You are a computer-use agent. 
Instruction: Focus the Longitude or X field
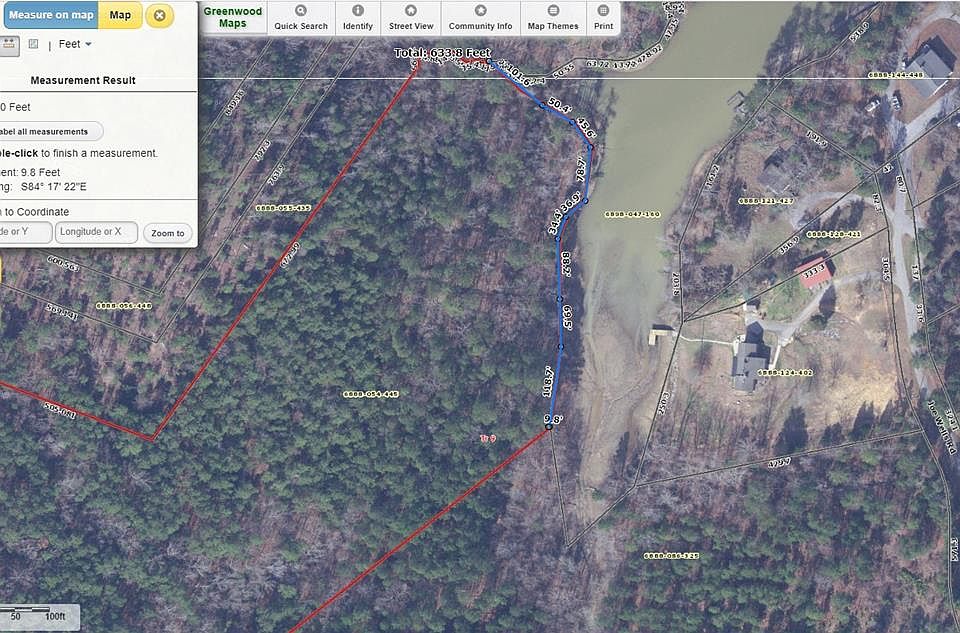click(96, 232)
